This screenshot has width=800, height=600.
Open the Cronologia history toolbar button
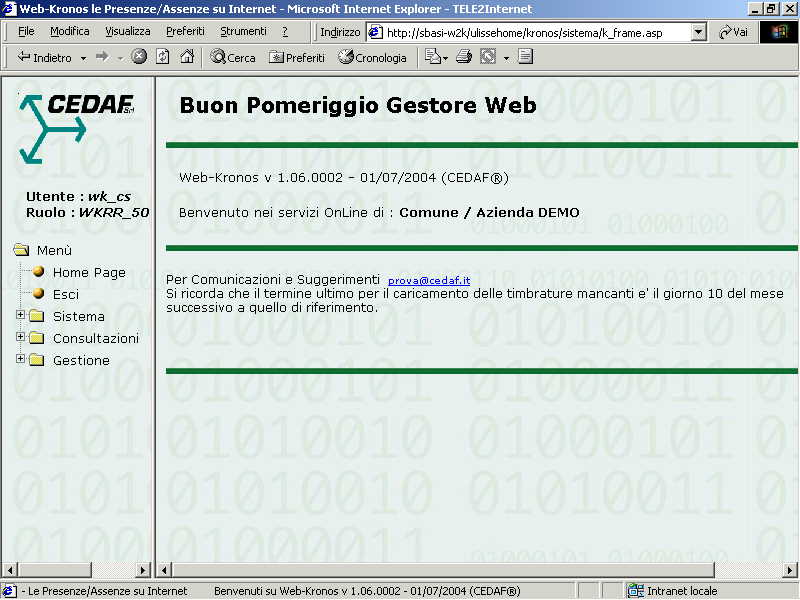[x=372, y=57]
